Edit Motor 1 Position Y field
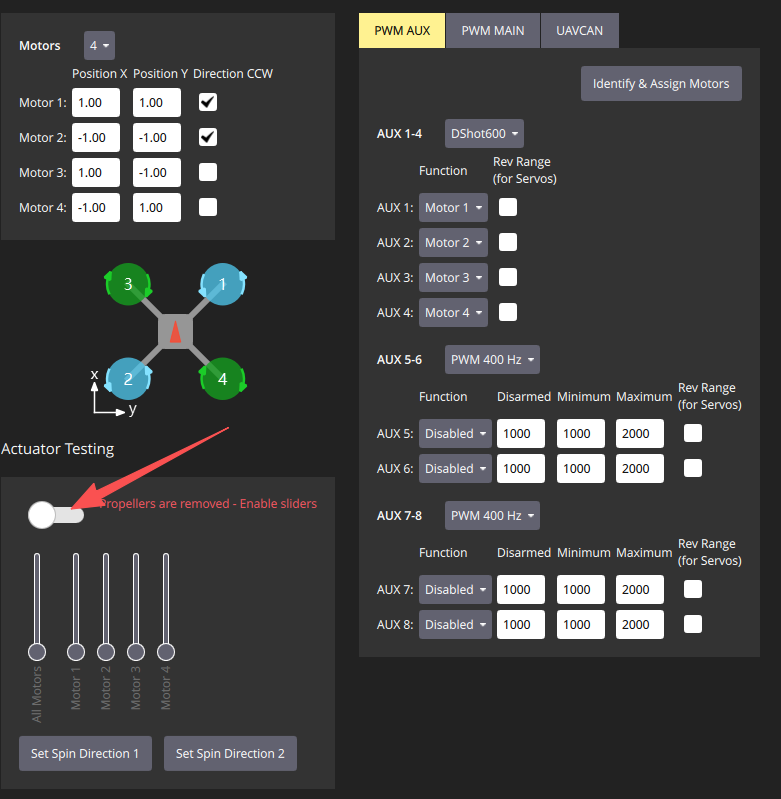The image size is (781, 799). [x=157, y=102]
